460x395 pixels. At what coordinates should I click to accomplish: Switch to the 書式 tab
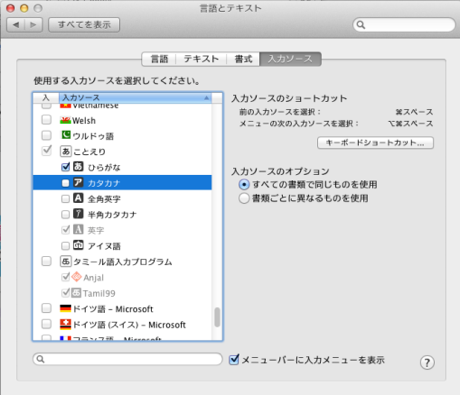243,59
